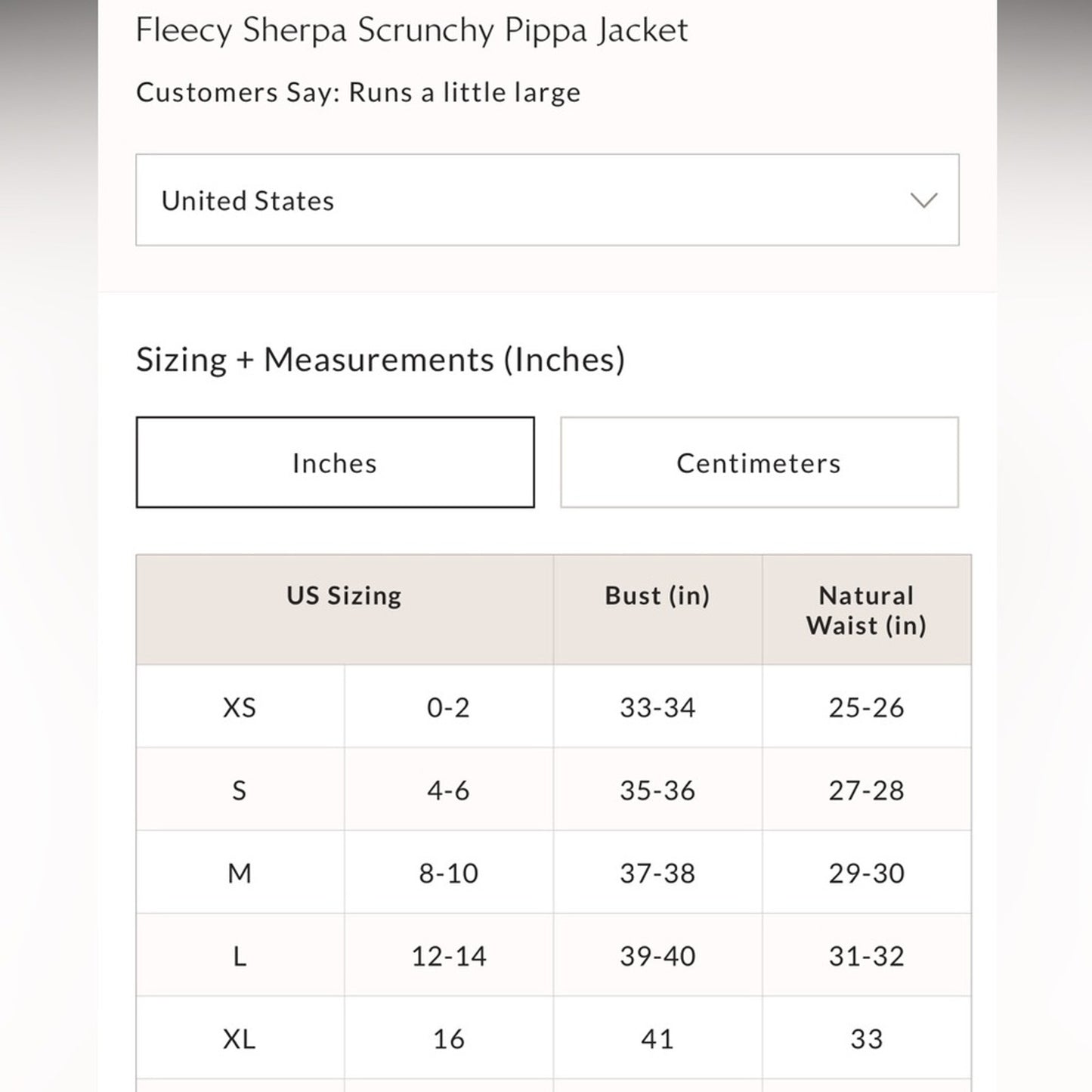Click the US Sizing column header

pyautogui.click(x=344, y=596)
